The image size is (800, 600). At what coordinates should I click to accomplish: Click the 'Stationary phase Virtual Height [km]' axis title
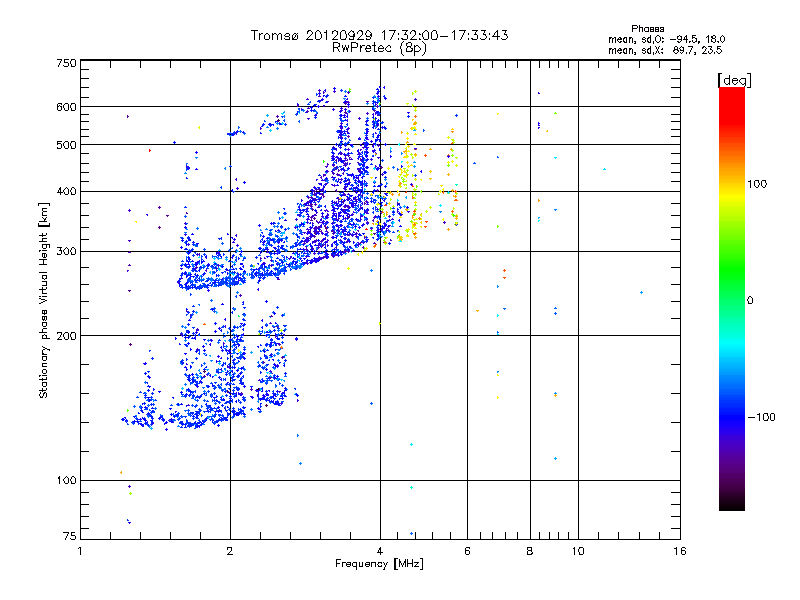click(x=43, y=301)
